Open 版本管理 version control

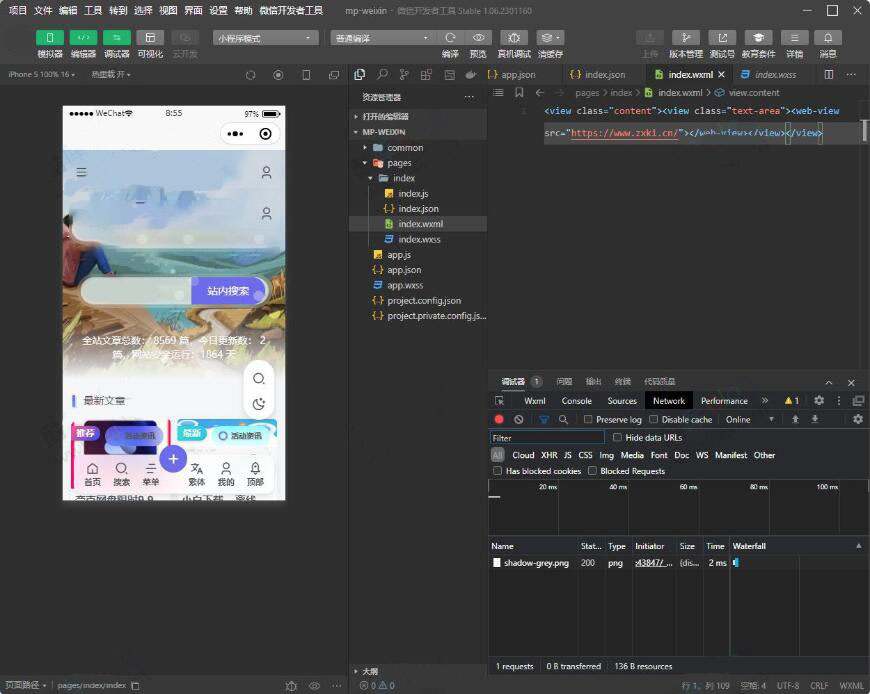(685, 38)
